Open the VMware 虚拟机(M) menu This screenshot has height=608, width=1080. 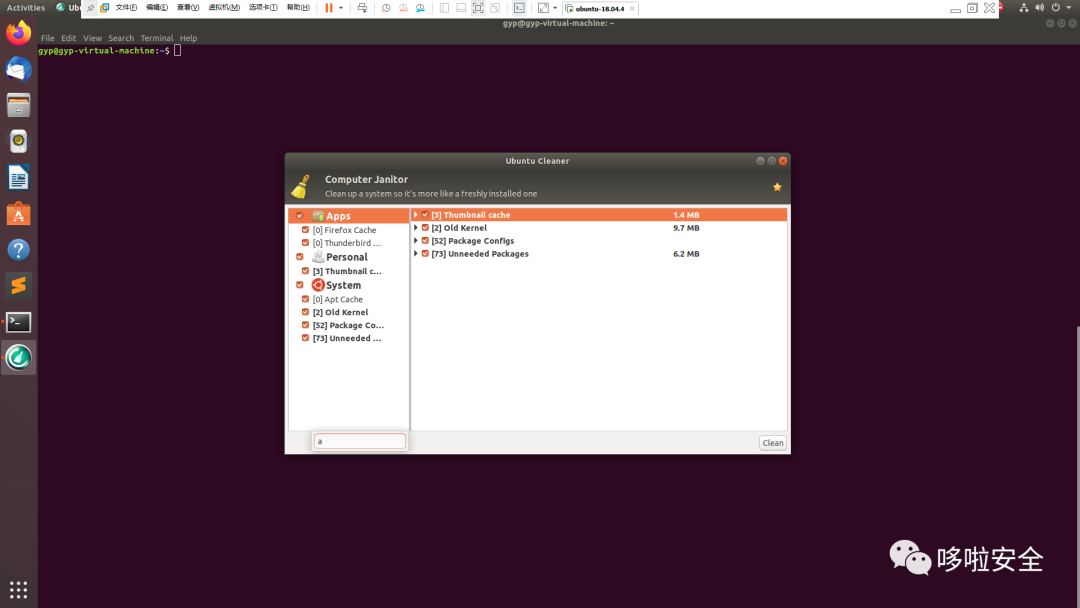224,8
